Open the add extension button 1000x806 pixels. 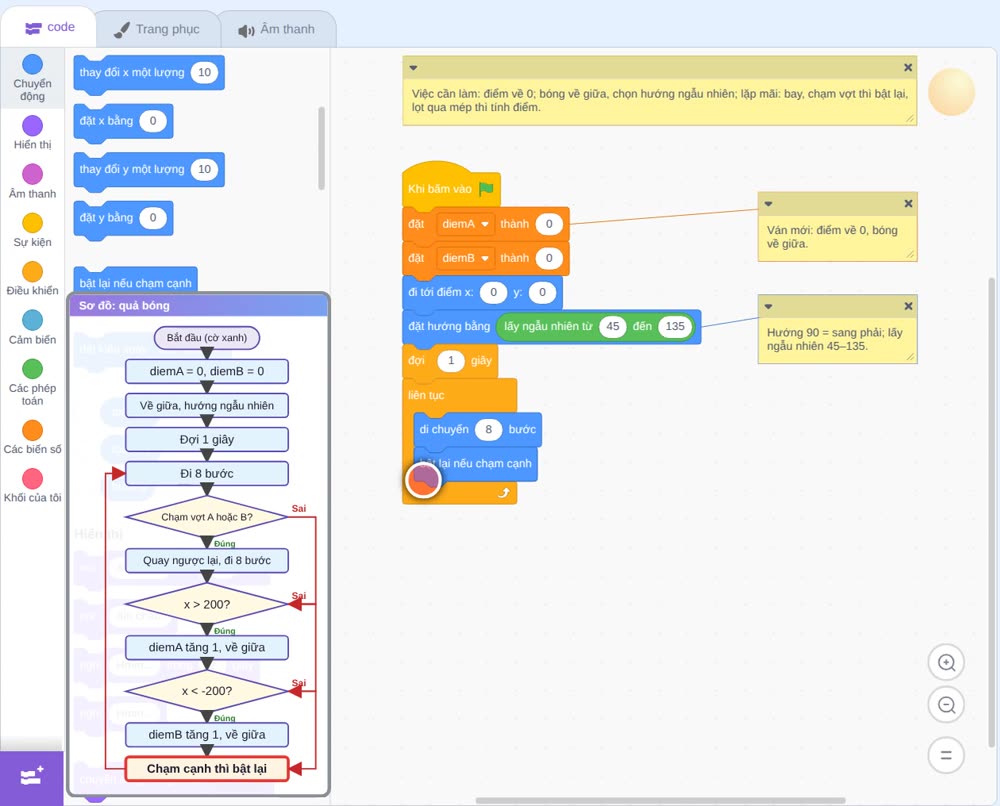(x=32, y=777)
